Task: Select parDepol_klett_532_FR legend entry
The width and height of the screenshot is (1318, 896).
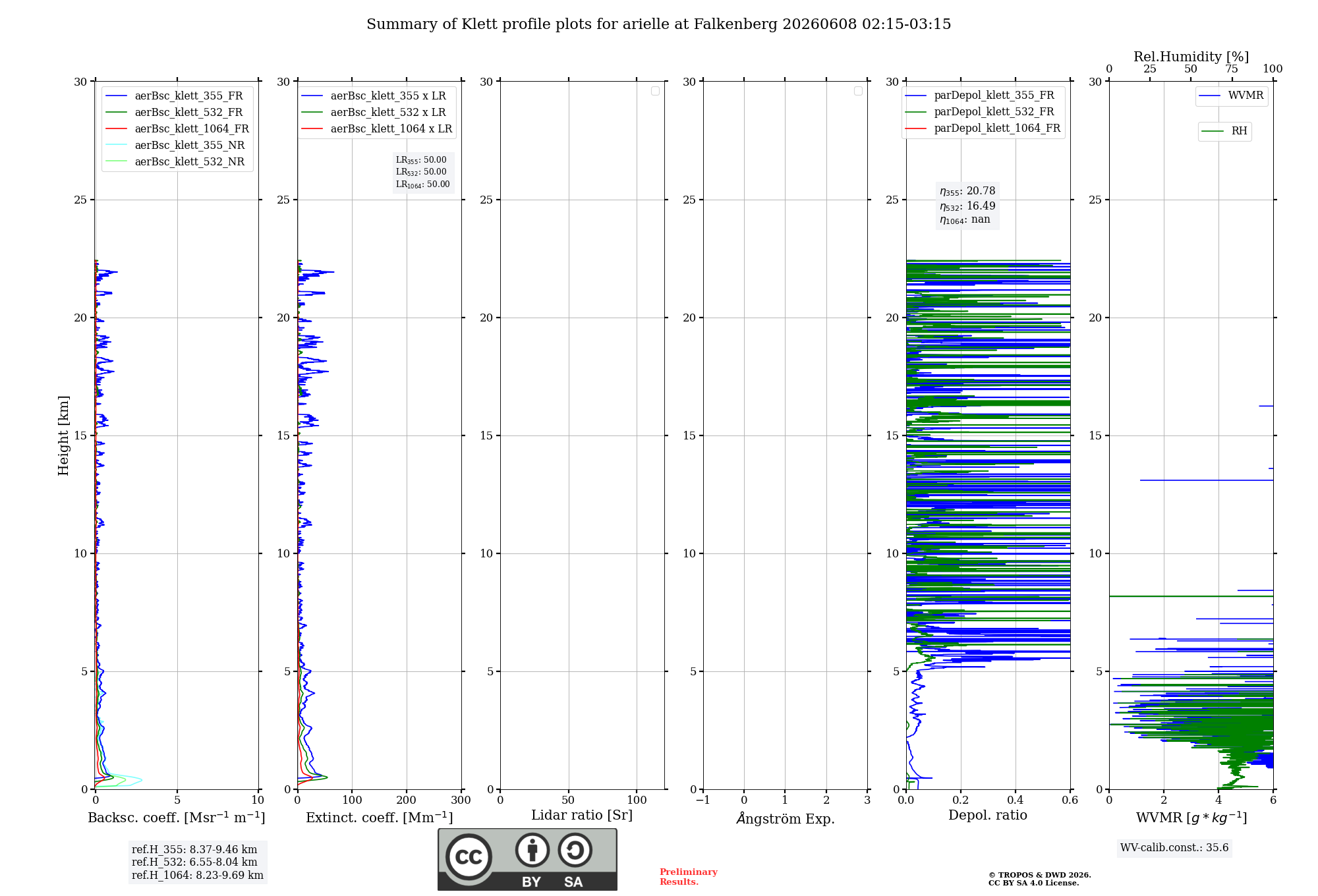Action: [x=983, y=112]
